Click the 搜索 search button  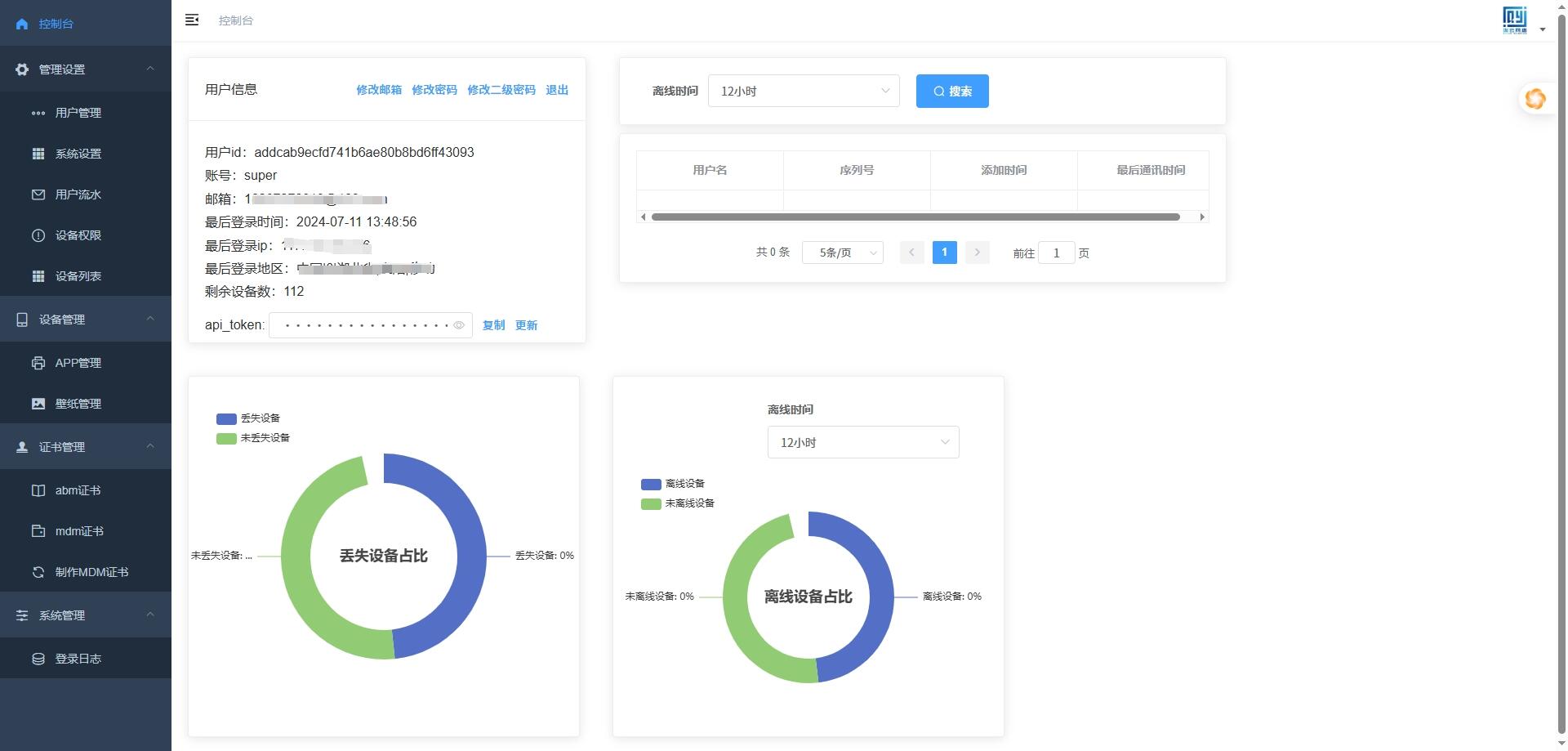952,91
